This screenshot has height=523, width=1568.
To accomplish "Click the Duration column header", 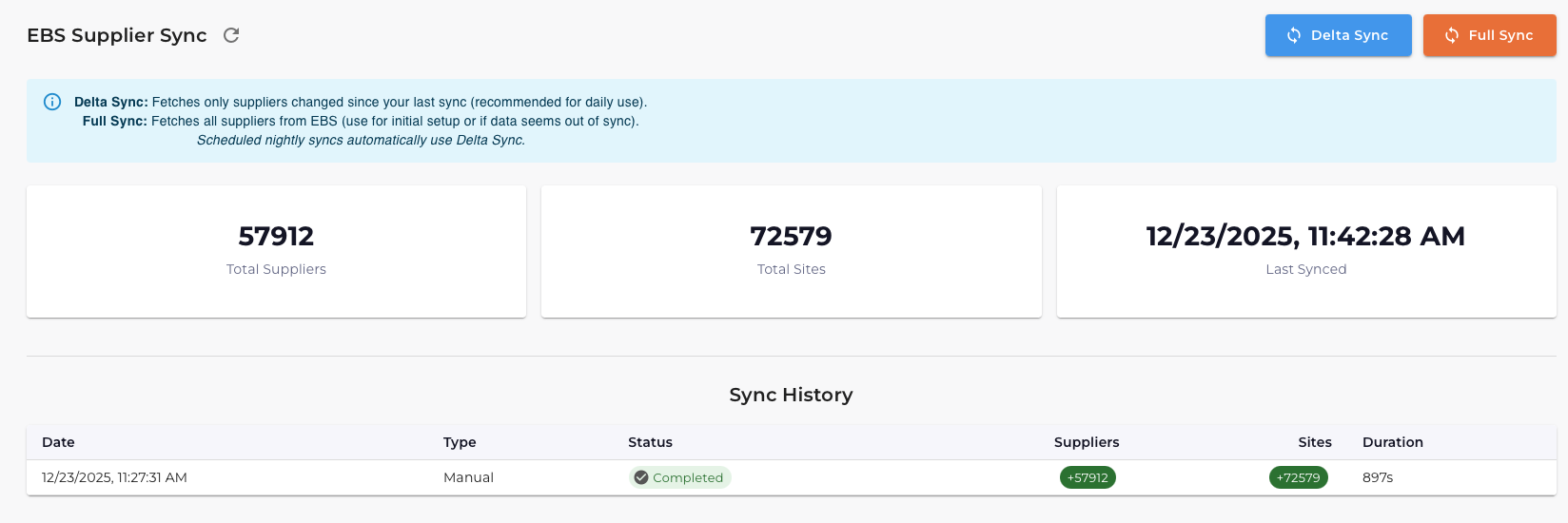I will point(1392,442).
